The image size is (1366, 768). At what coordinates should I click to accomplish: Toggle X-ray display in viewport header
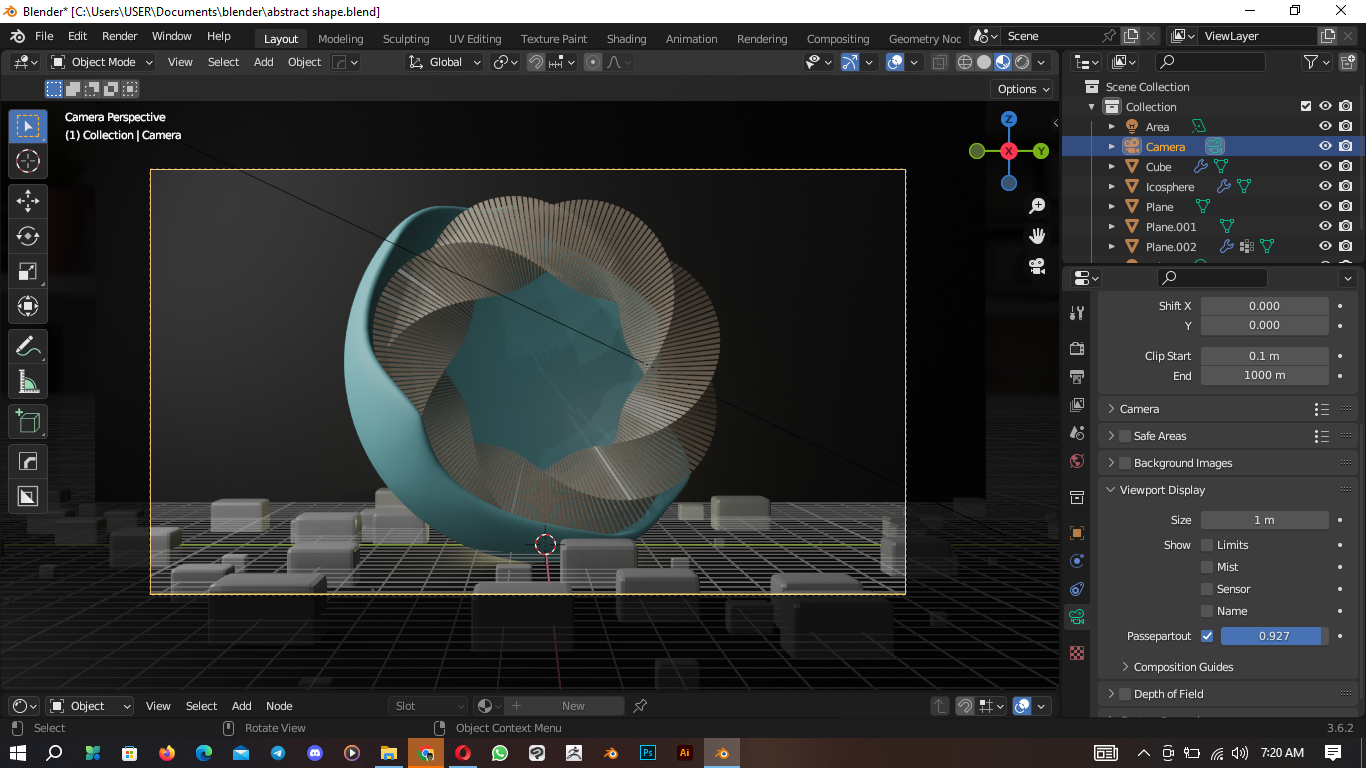coord(939,62)
